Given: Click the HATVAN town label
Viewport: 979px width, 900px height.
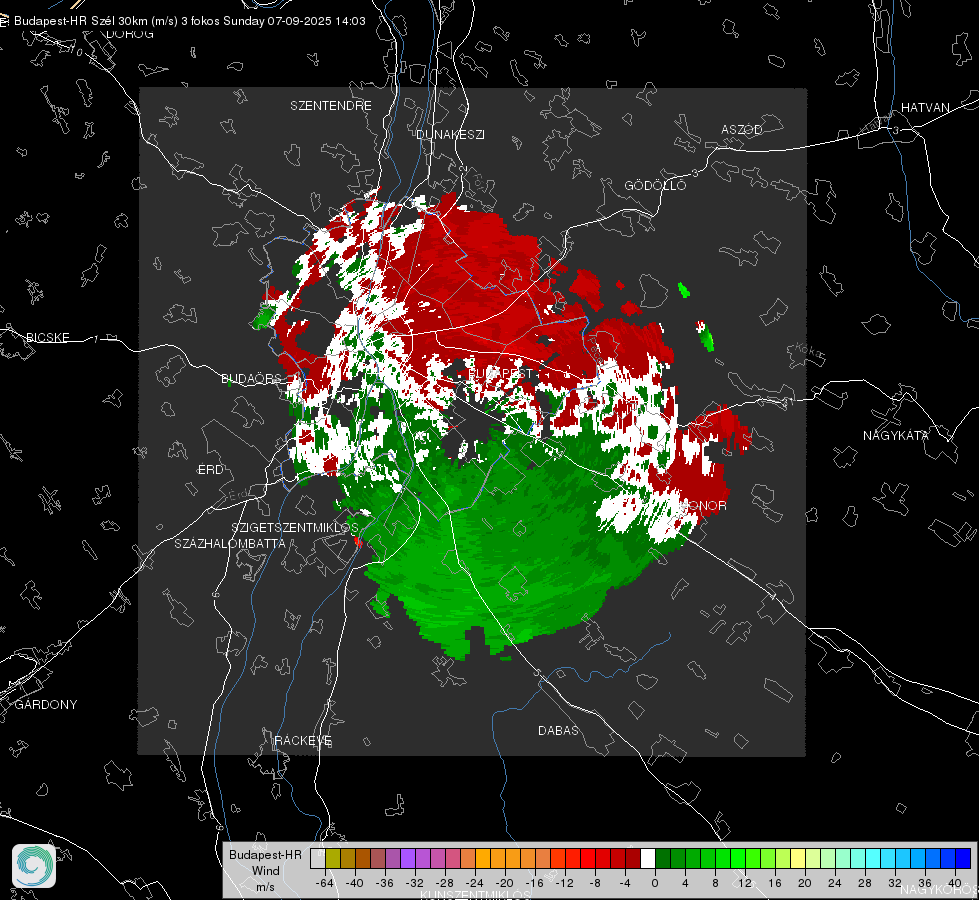Looking at the screenshot, I should tap(925, 108).
